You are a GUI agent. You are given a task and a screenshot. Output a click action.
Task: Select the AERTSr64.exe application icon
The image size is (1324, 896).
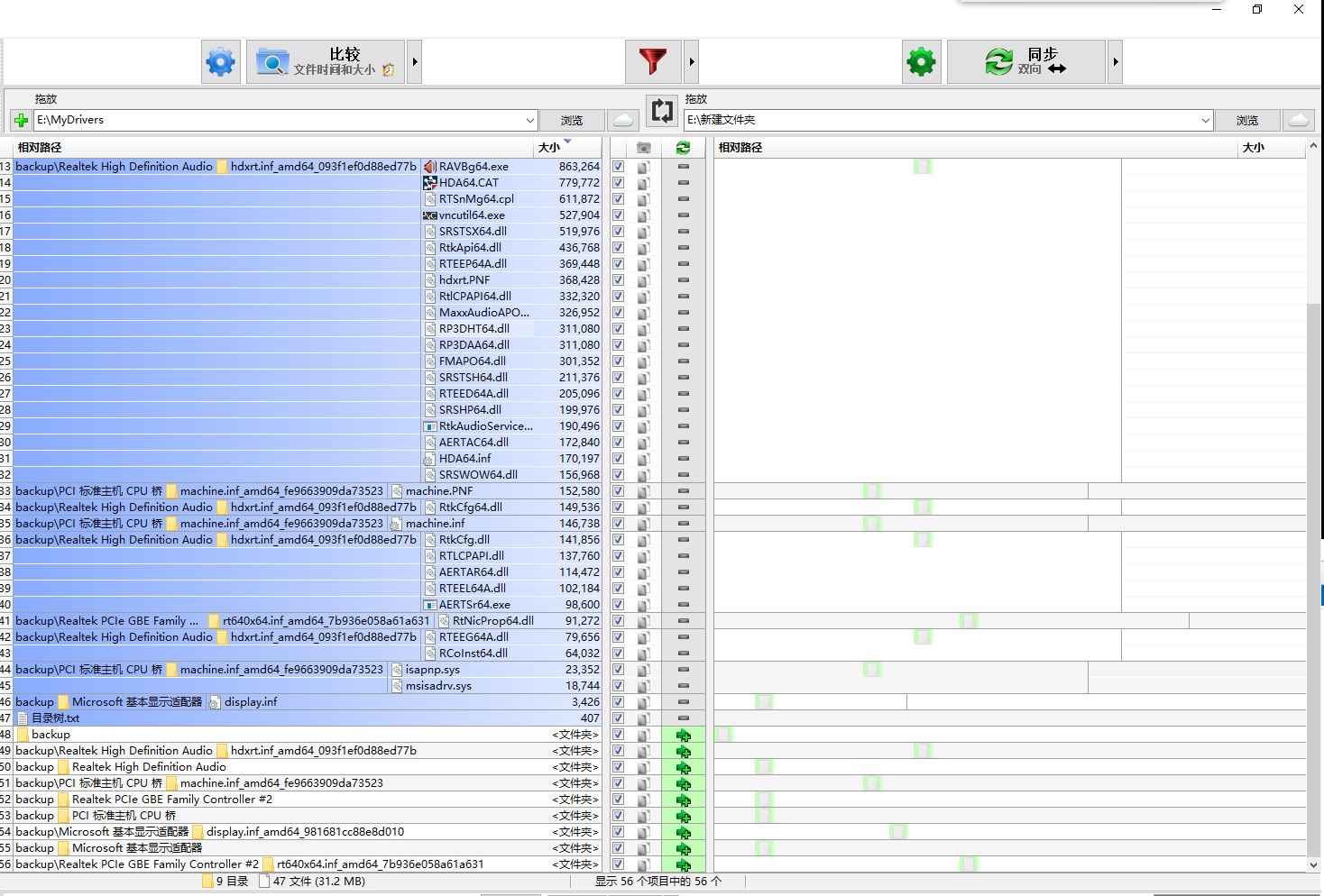[430, 605]
